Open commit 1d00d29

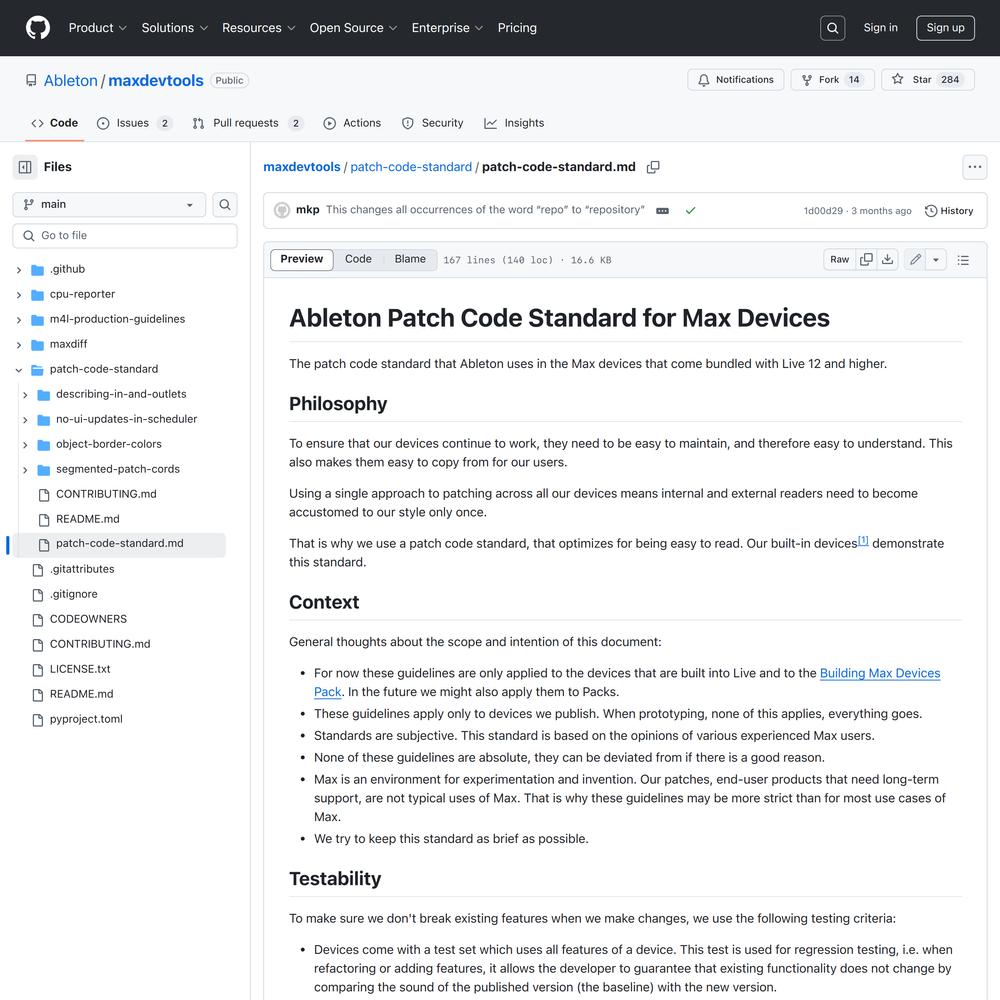(x=823, y=211)
